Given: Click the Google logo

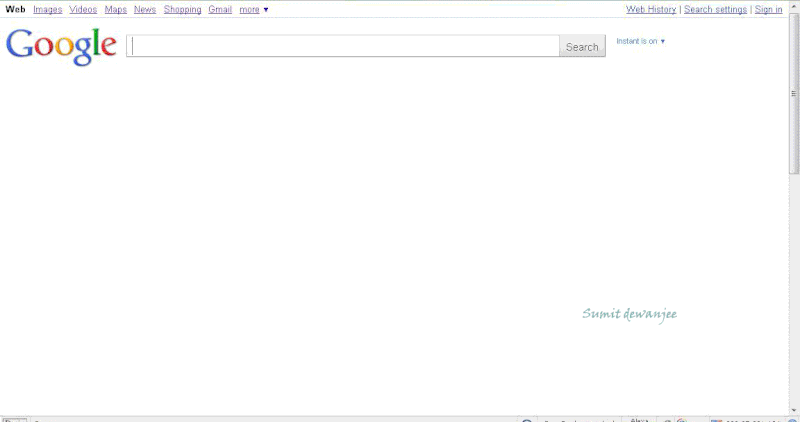Looking at the screenshot, I should pyautogui.click(x=61, y=46).
